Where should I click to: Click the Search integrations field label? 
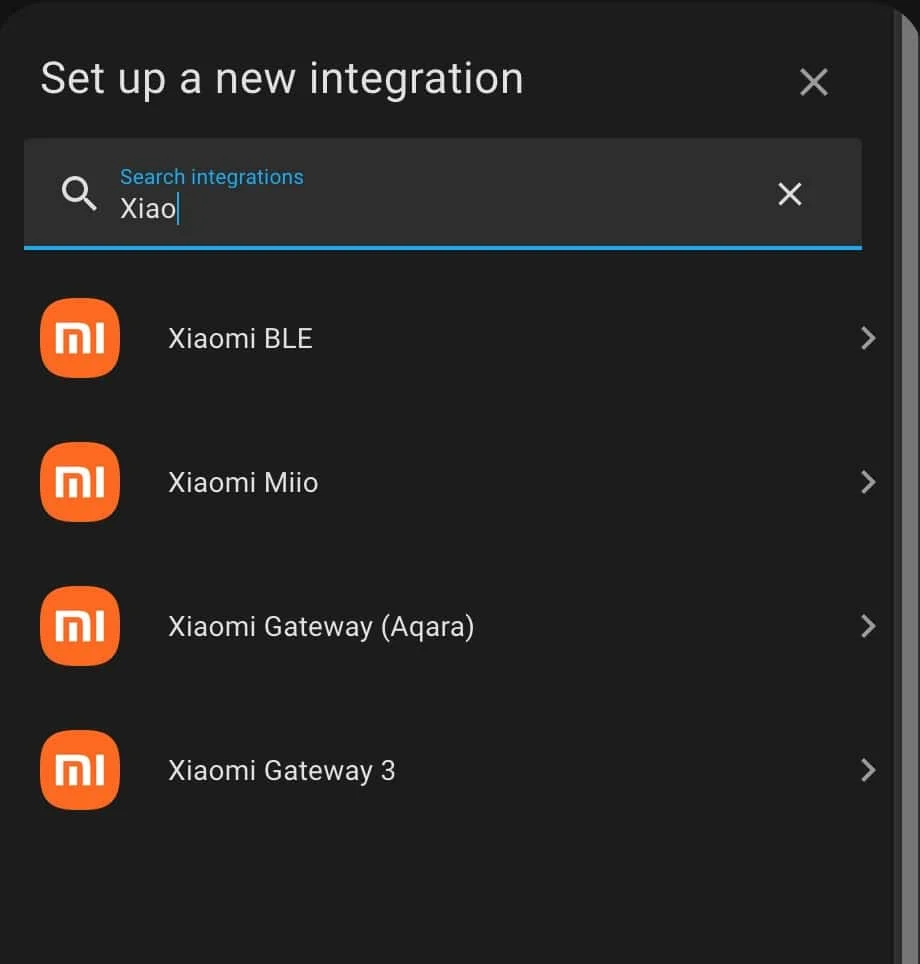point(211,177)
